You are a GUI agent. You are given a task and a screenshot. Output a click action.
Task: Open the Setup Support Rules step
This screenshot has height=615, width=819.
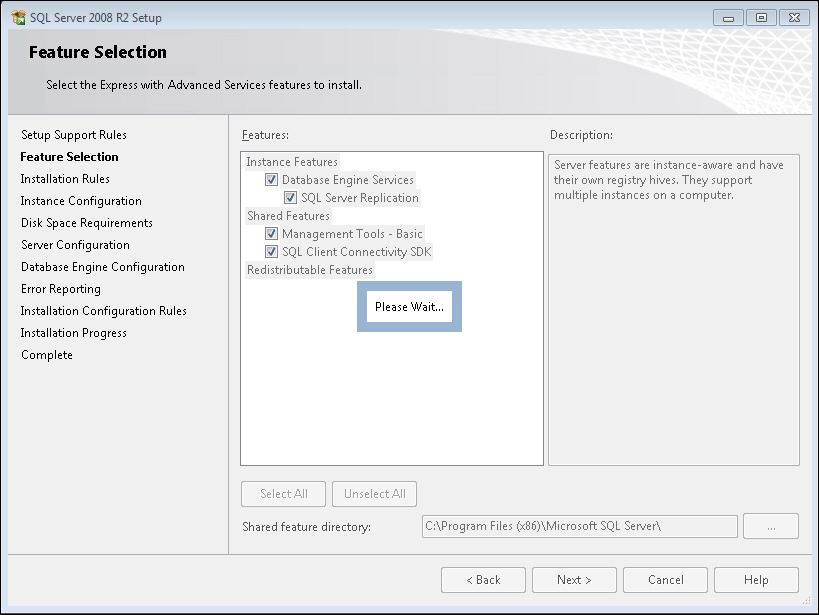point(74,135)
